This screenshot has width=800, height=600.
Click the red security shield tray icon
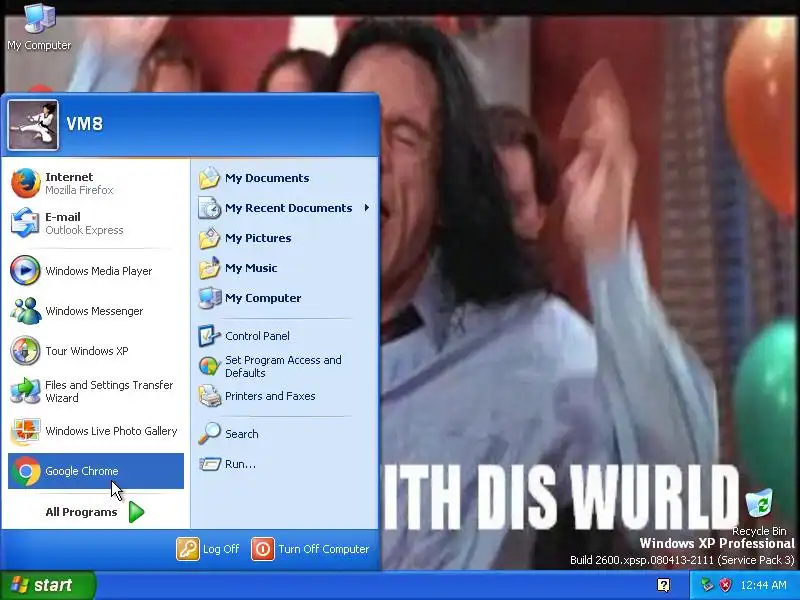[725, 585]
